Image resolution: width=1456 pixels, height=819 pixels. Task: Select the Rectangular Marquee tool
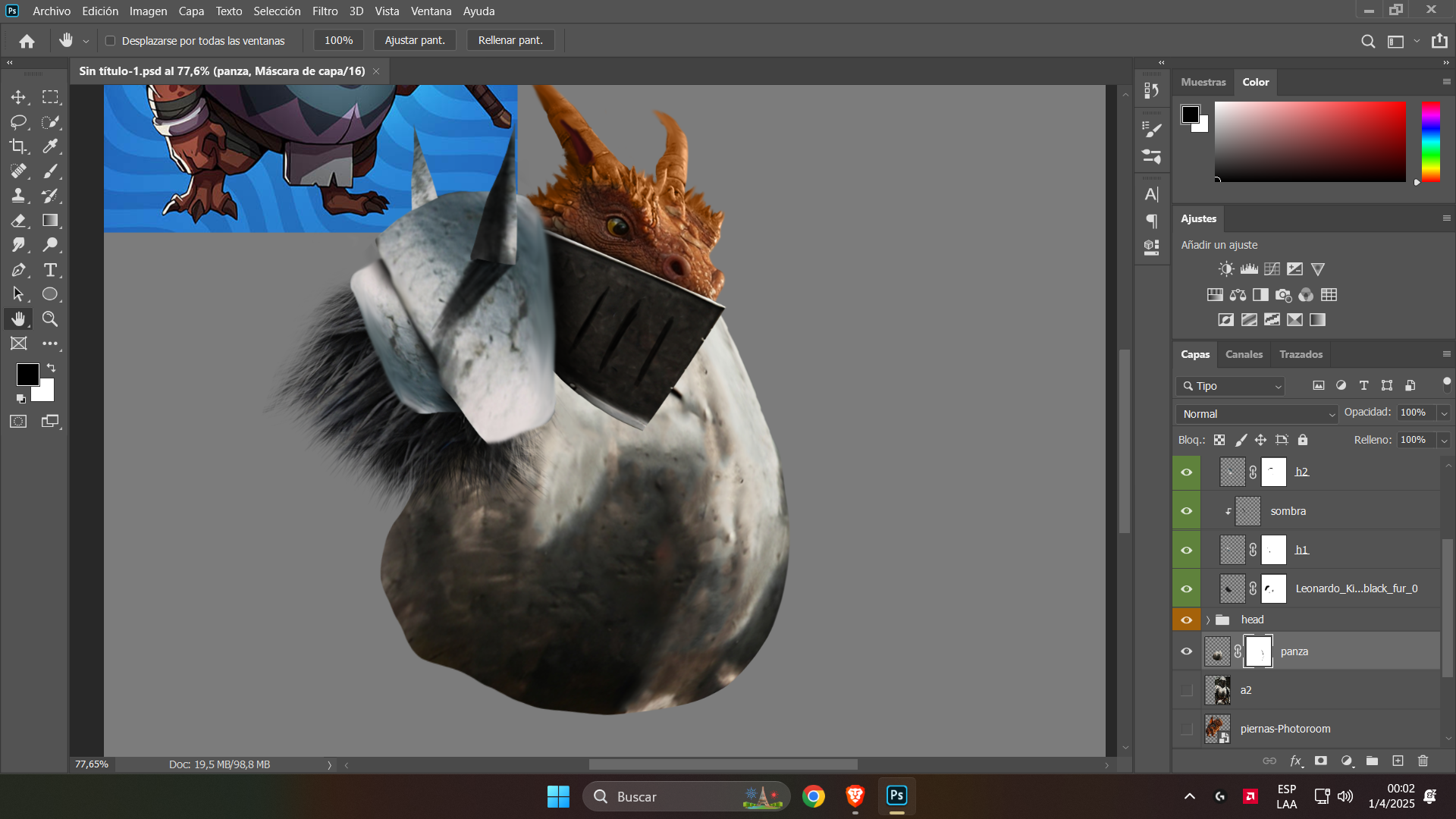50,97
